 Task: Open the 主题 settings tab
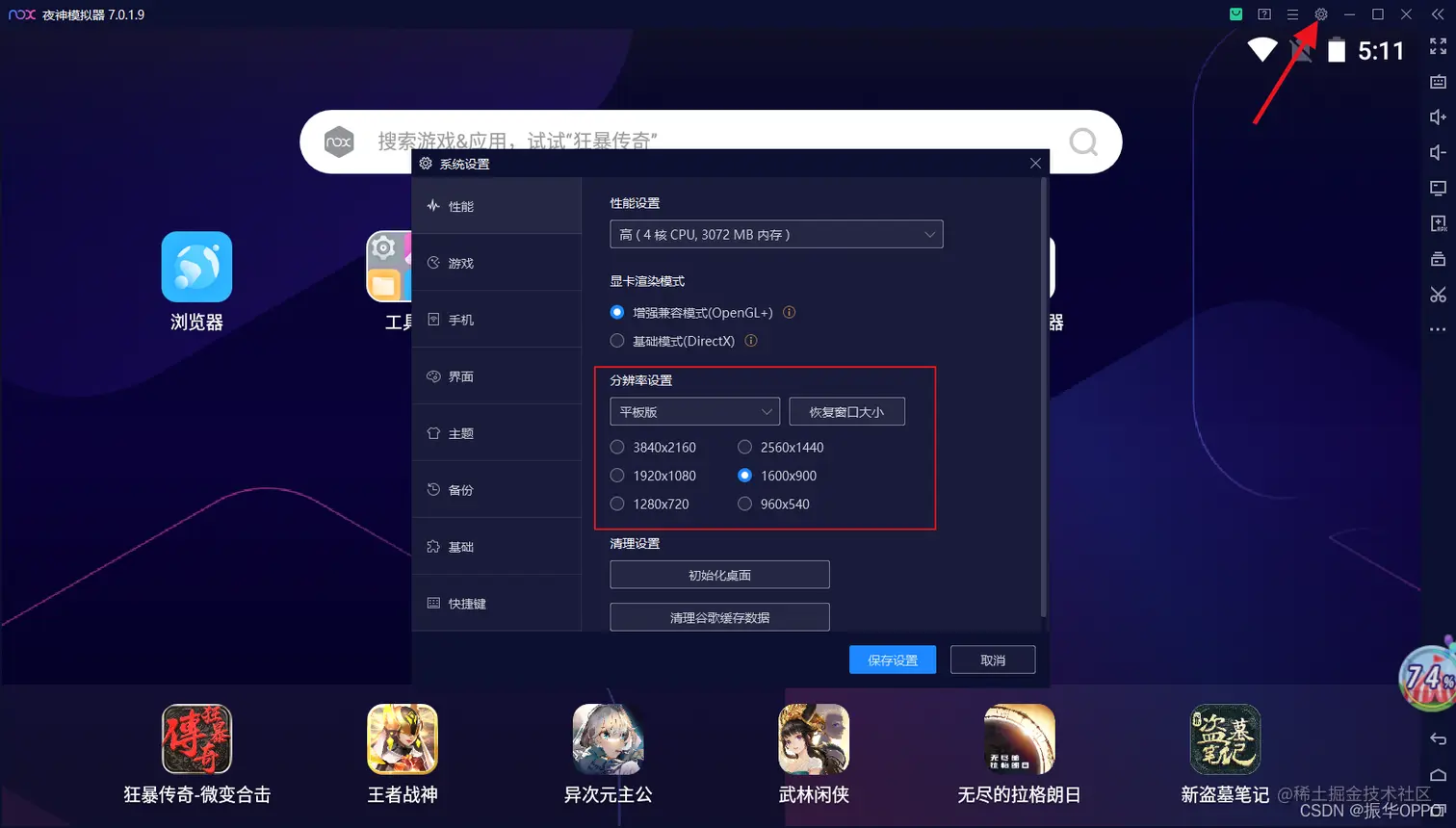click(497, 433)
